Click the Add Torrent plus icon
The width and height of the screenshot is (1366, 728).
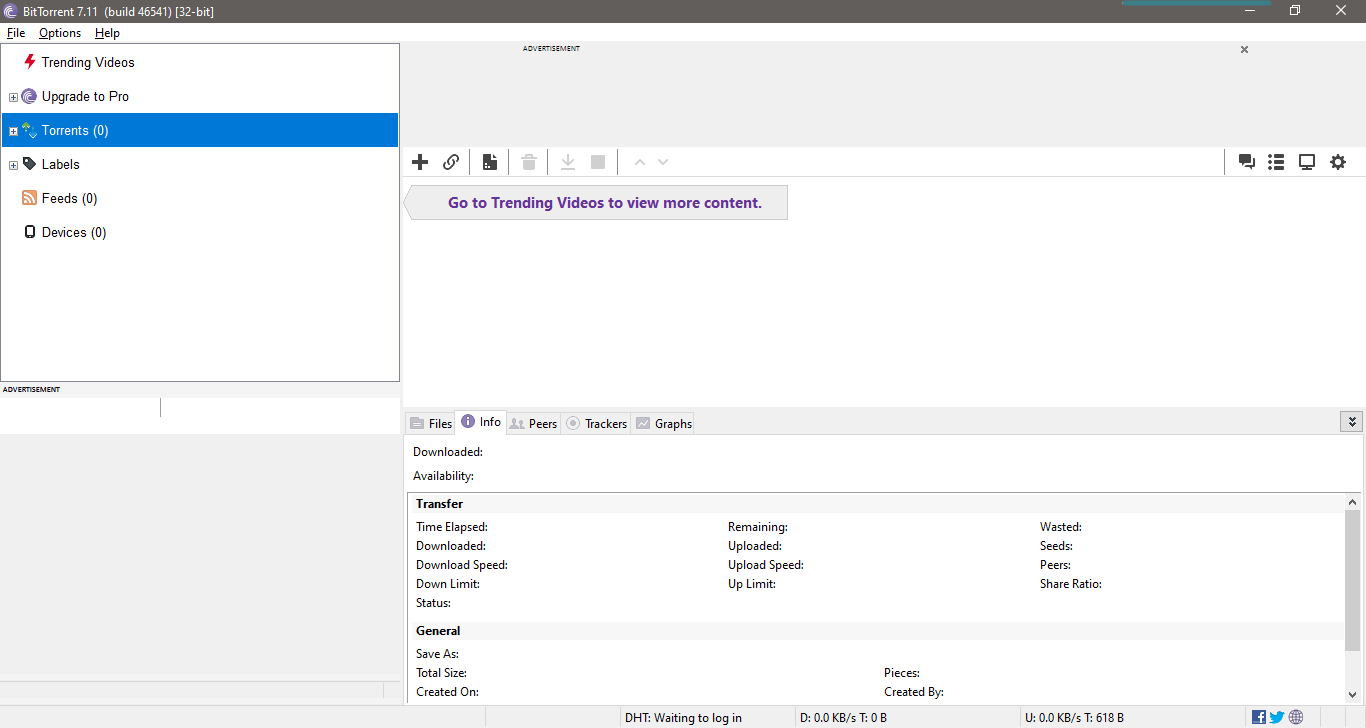pyautogui.click(x=420, y=162)
